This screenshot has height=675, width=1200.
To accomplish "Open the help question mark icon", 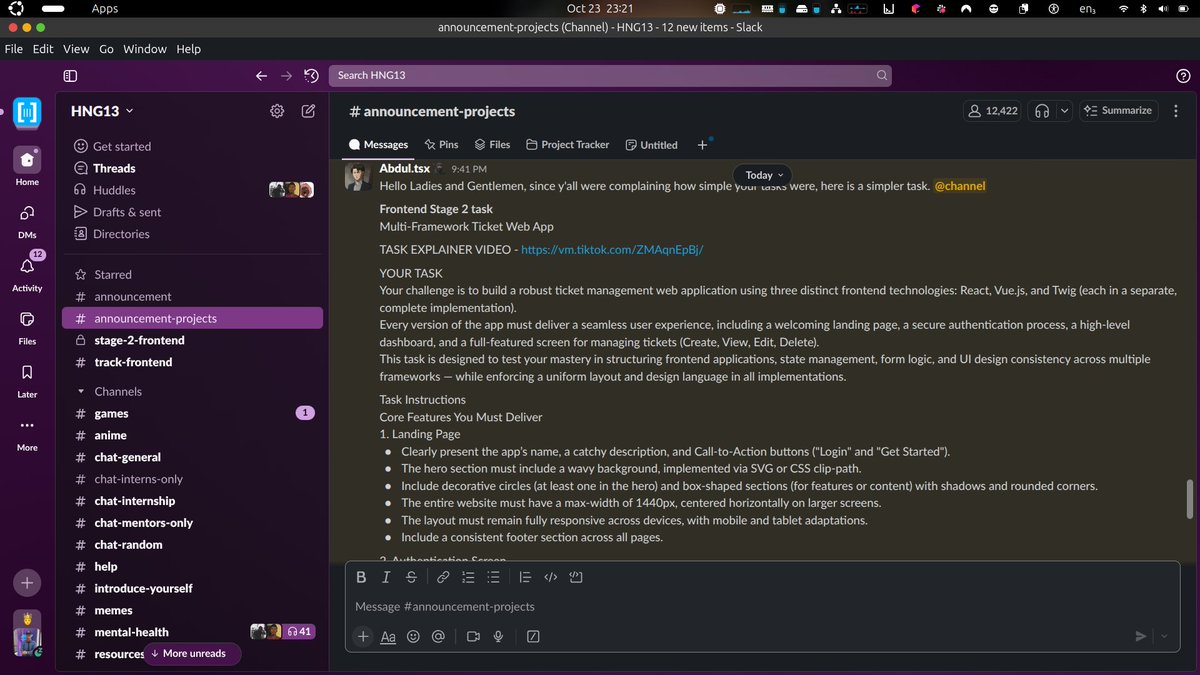I will 1183,76.
